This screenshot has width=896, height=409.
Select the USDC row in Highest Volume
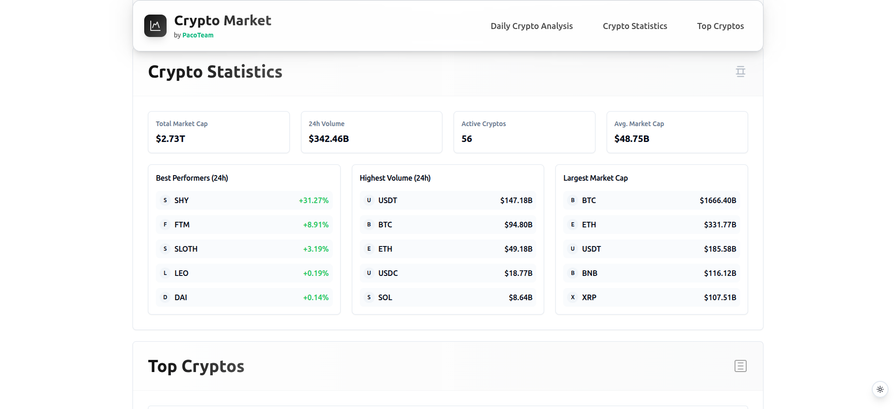click(448, 273)
